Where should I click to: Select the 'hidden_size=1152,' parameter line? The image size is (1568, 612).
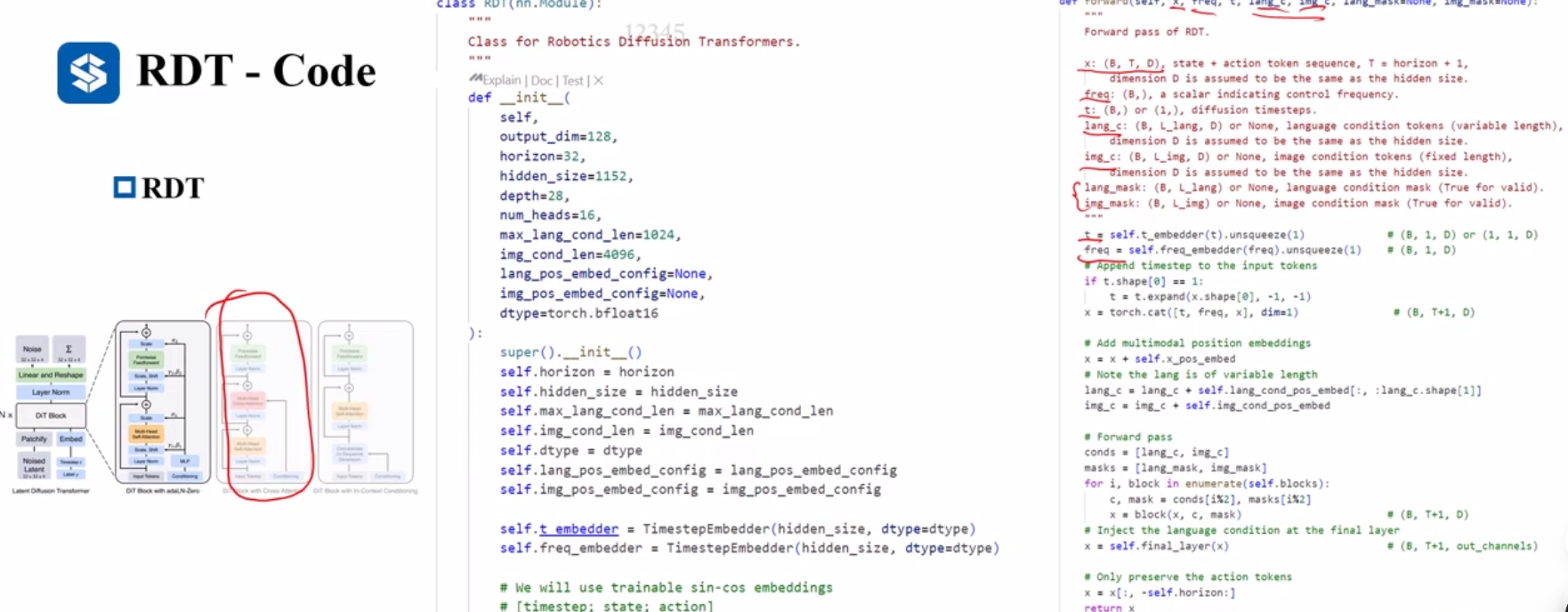click(x=566, y=176)
